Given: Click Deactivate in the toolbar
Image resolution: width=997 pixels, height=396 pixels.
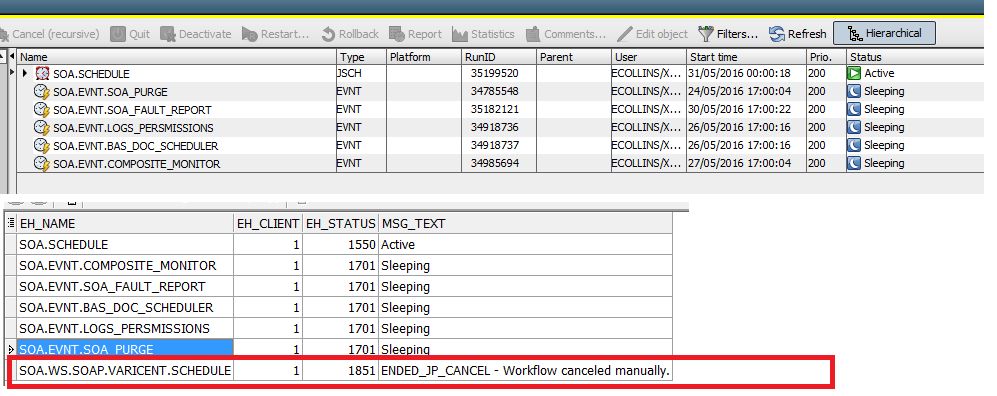Looking at the screenshot, I should [x=196, y=34].
